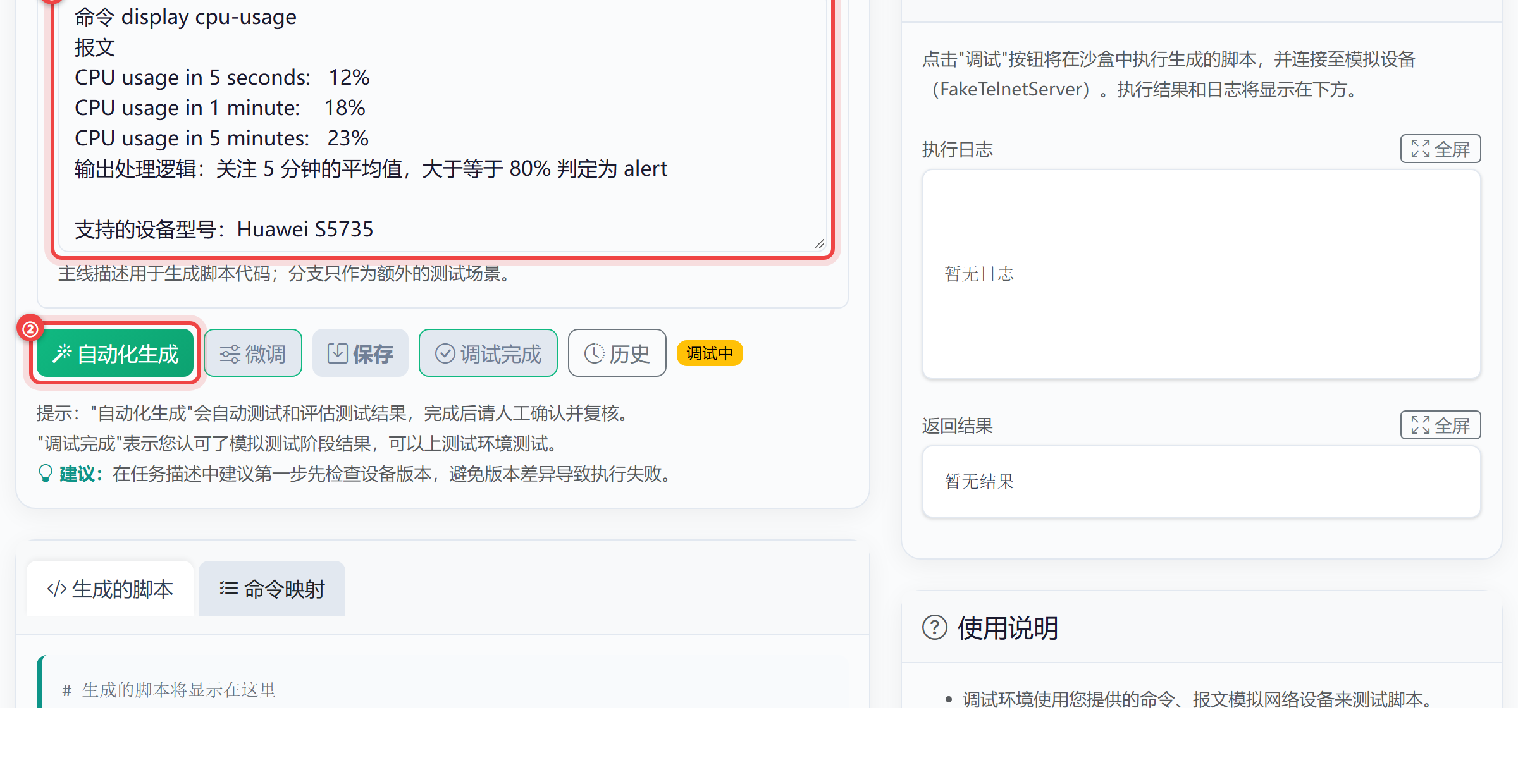This screenshot has width=1518, height=784.
Task: Click the 返回结果 box showing 暂无结果
Action: click(1201, 482)
